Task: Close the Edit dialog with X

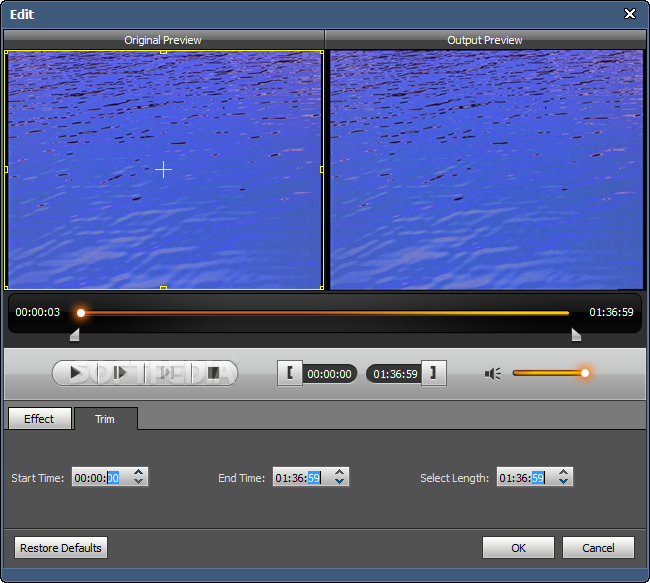Action: point(630,14)
